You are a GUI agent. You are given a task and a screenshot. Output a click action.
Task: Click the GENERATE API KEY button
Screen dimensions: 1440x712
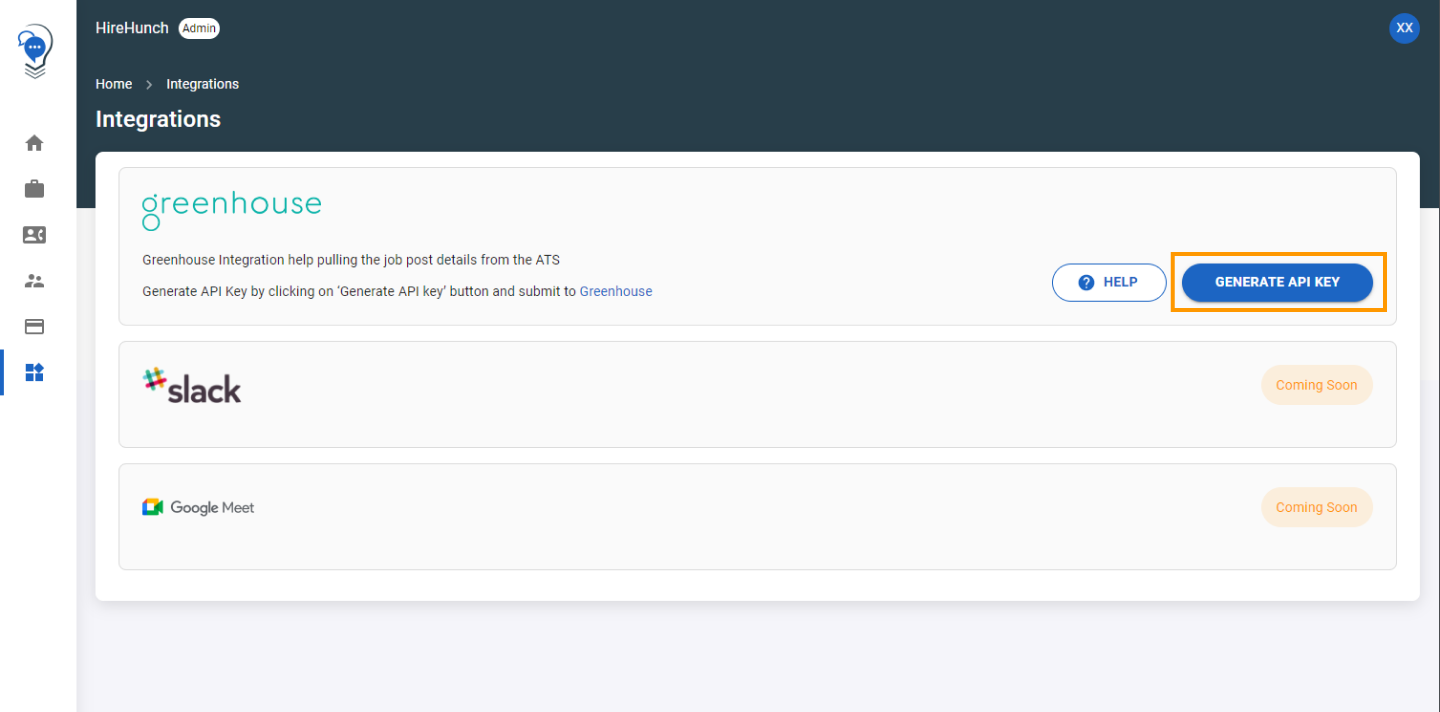(x=1277, y=282)
